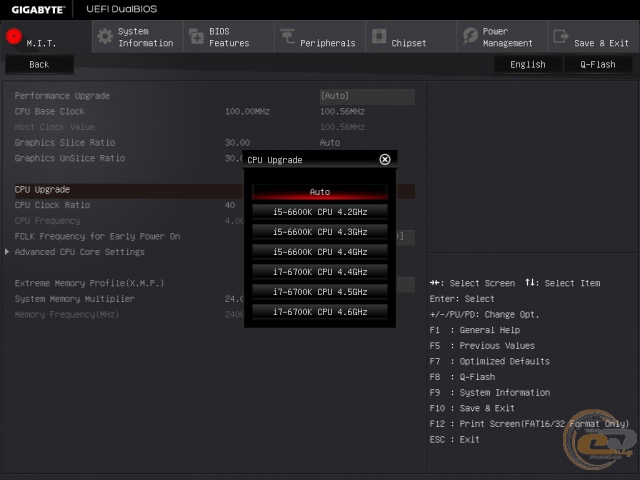Pick i5-6600K CPU 4.4GHz option
This screenshot has width=640, height=480.
(x=319, y=252)
